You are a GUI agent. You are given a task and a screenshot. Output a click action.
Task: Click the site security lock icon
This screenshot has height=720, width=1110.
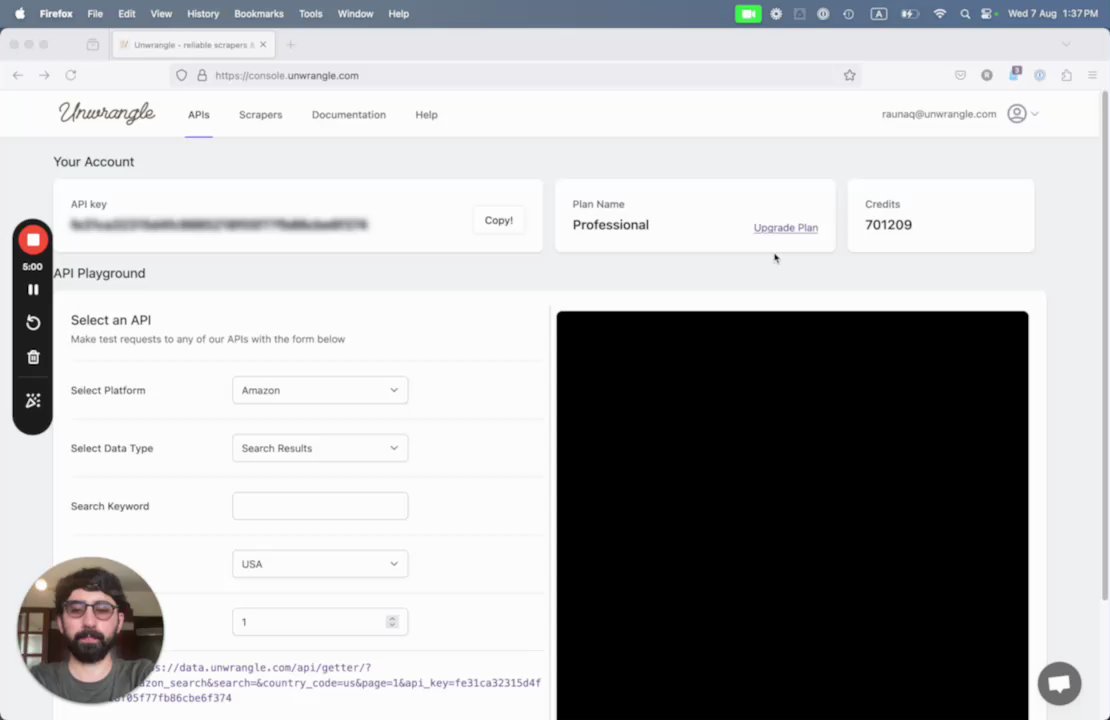202,75
